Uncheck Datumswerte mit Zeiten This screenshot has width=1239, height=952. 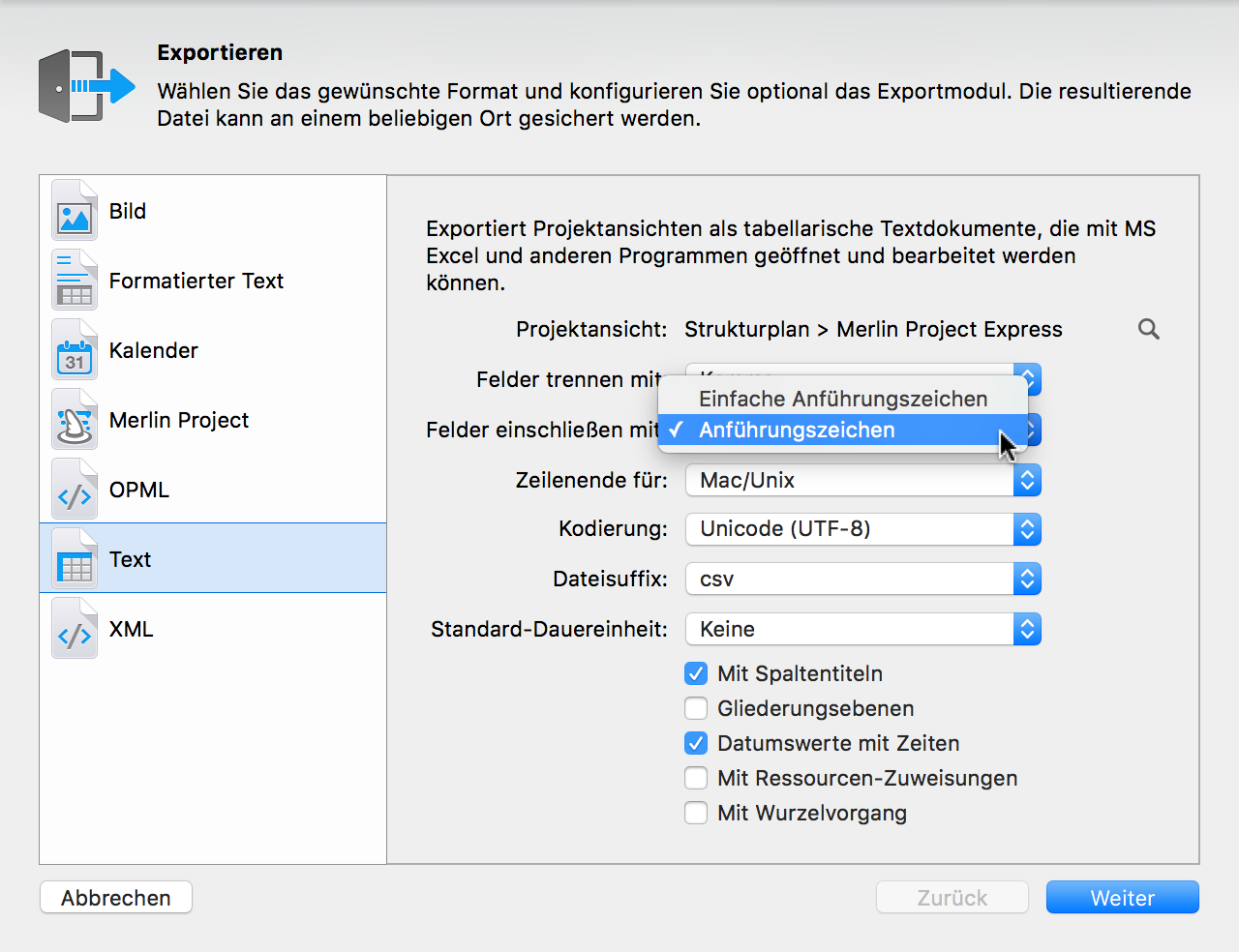(696, 743)
